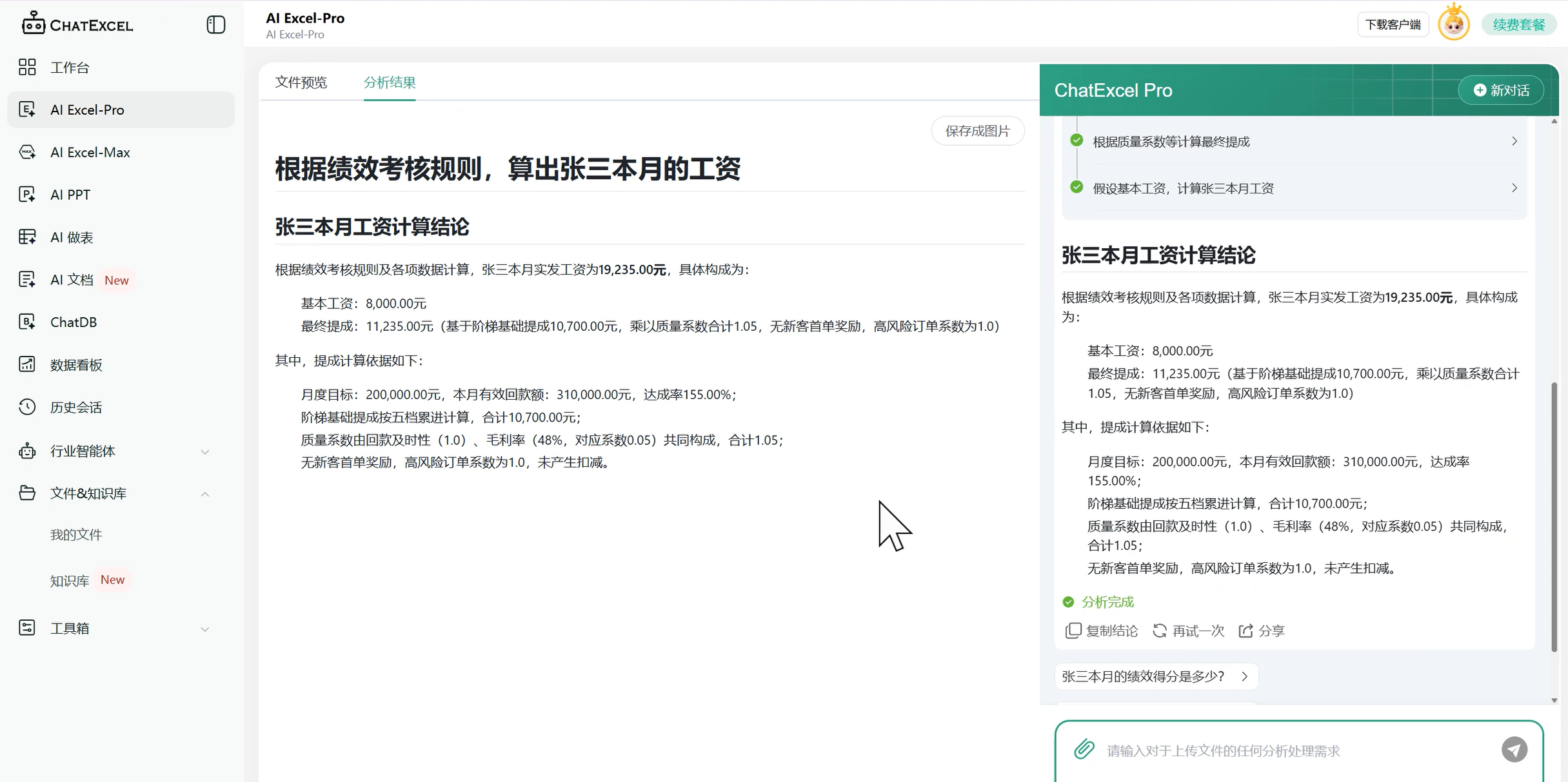The width and height of the screenshot is (1568, 782).
Task: Open the user avatar profile
Action: (1454, 24)
